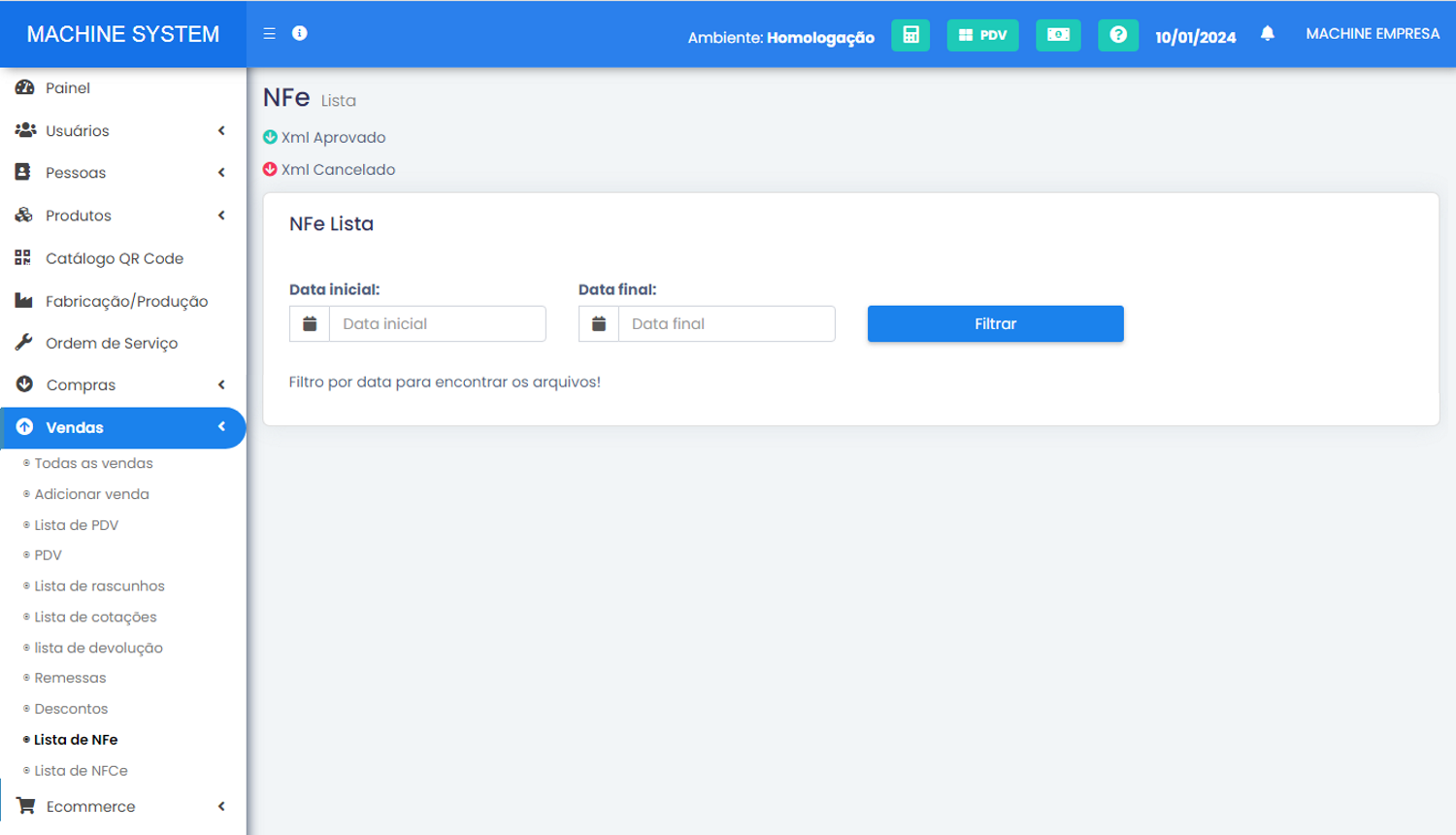Open the calculator icon button
The height and width of the screenshot is (835, 1456).
click(x=910, y=35)
